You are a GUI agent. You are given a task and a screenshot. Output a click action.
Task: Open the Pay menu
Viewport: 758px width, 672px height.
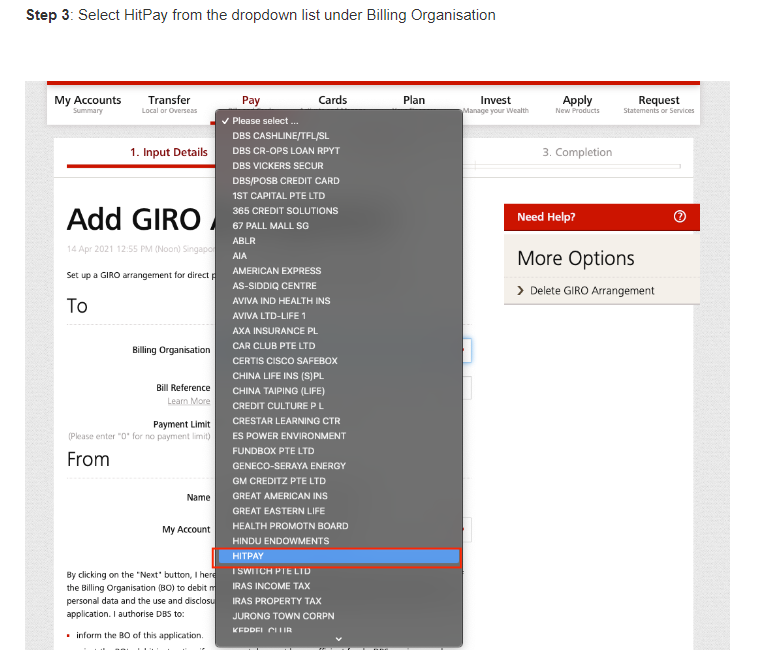pos(251,101)
